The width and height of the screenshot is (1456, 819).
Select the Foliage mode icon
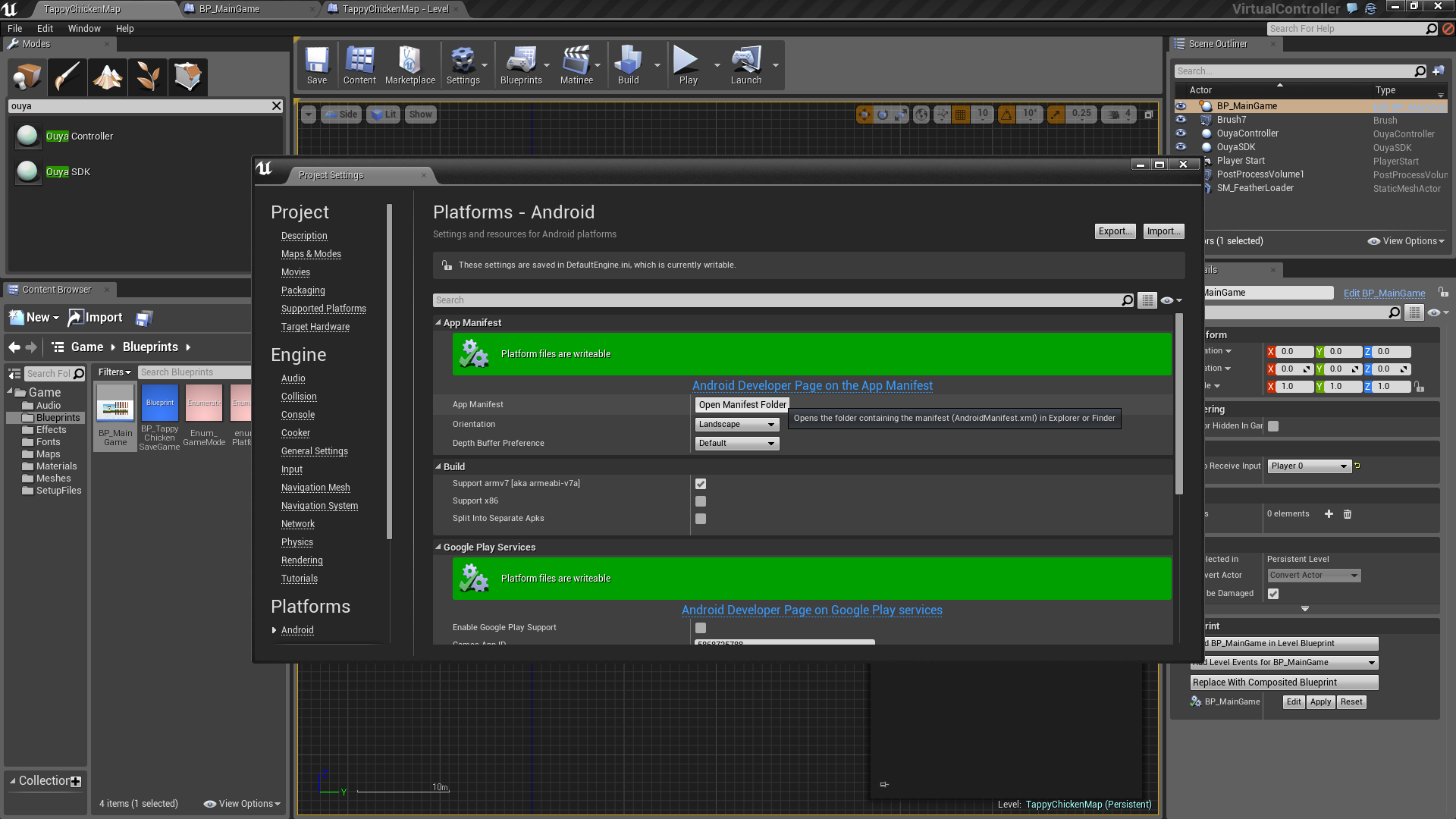click(x=148, y=77)
